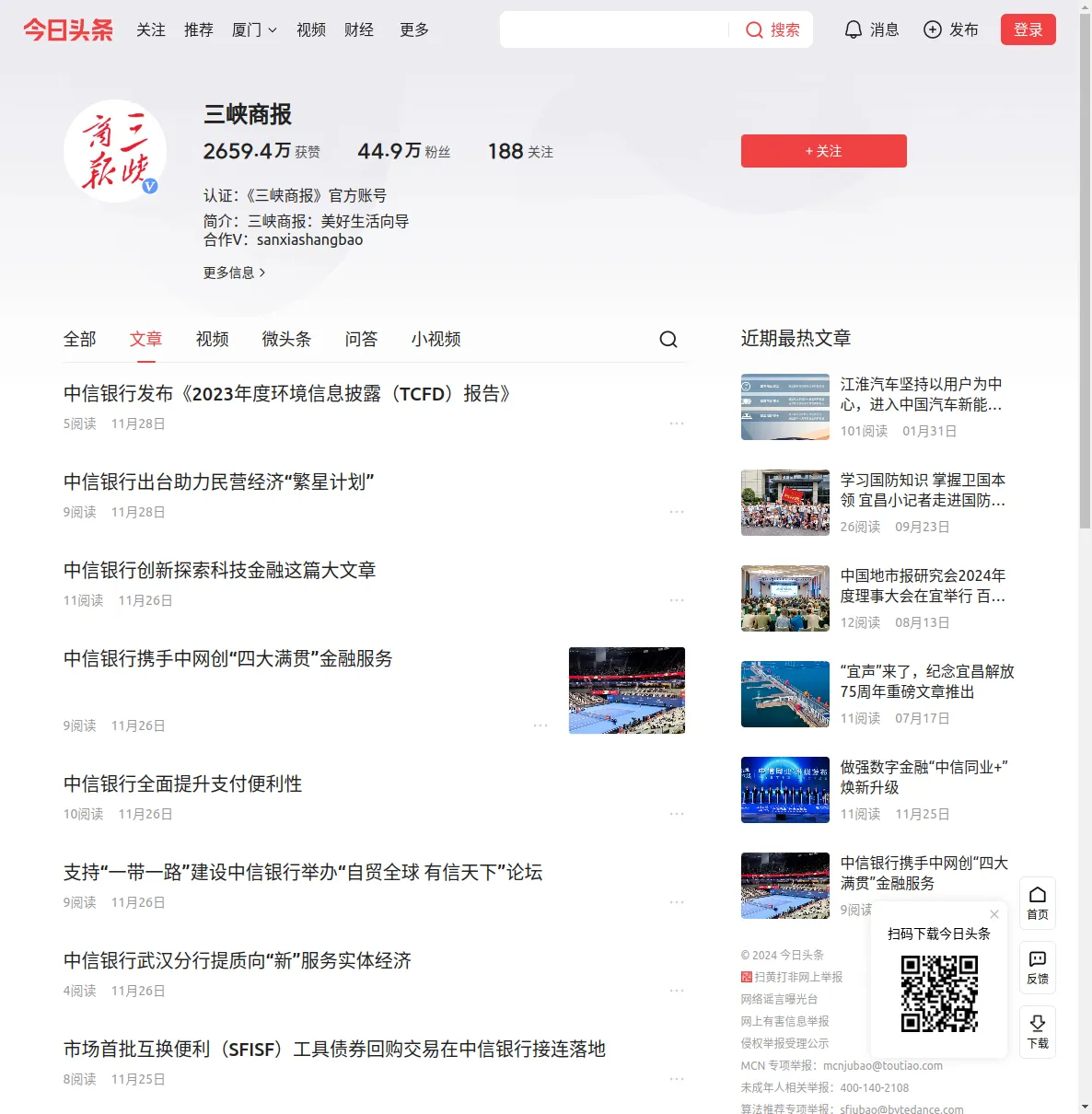Open hot article 做强数字金融“中信同业+”焕新升级

[924, 777]
